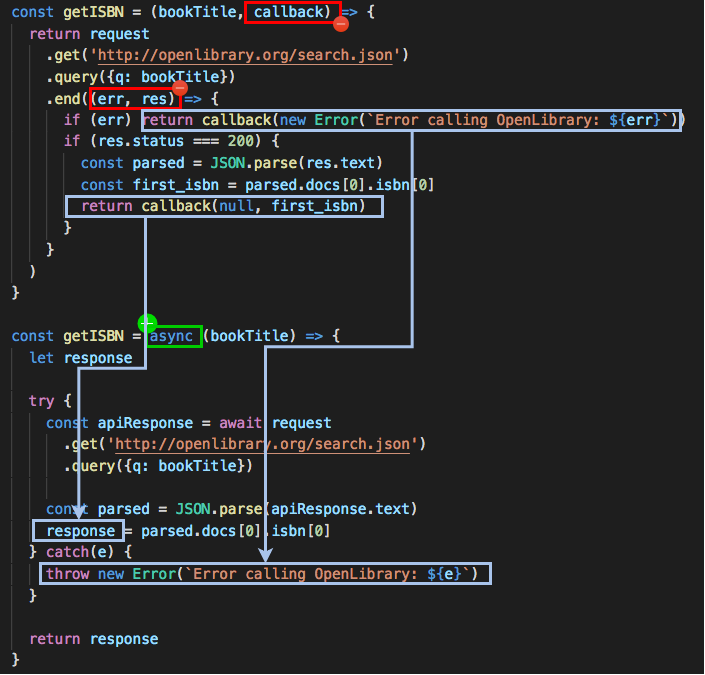
Task: Click the red-boxed (err, res) arguments
Action: click(x=135, y=99)
